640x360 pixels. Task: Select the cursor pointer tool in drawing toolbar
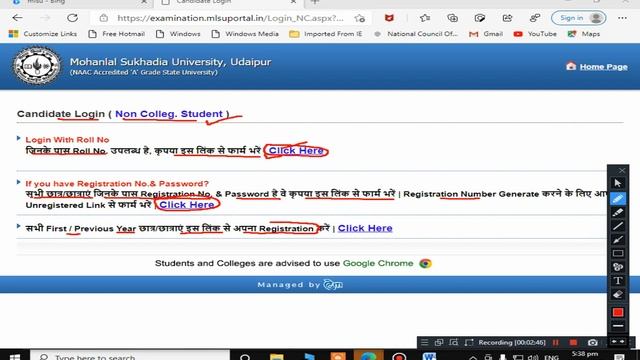pos(618,183)
